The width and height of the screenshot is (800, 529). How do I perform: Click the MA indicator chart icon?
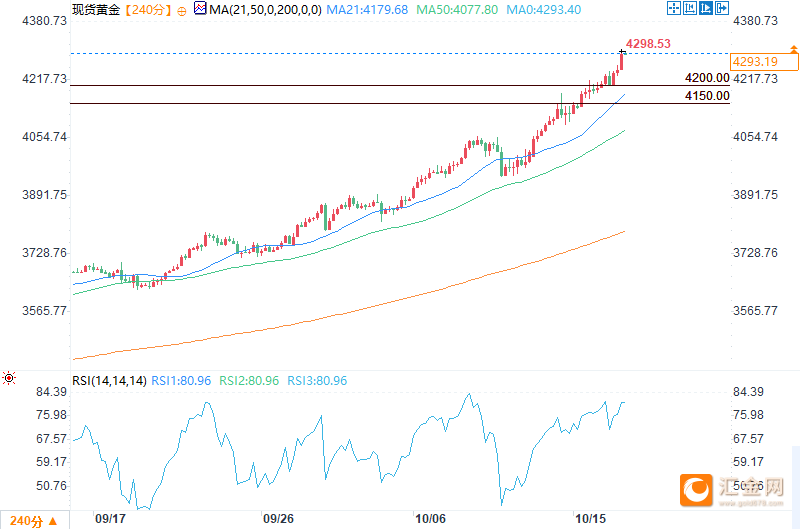(200, 9)
